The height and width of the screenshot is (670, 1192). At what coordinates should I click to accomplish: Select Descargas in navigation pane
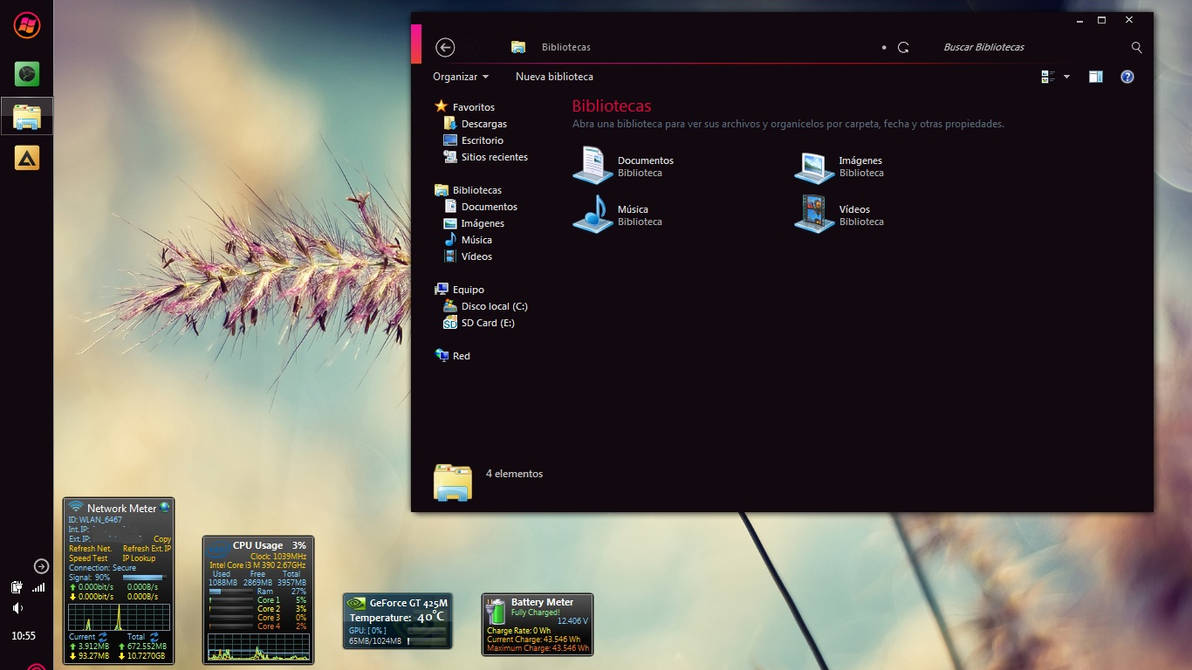coord(483,124)
